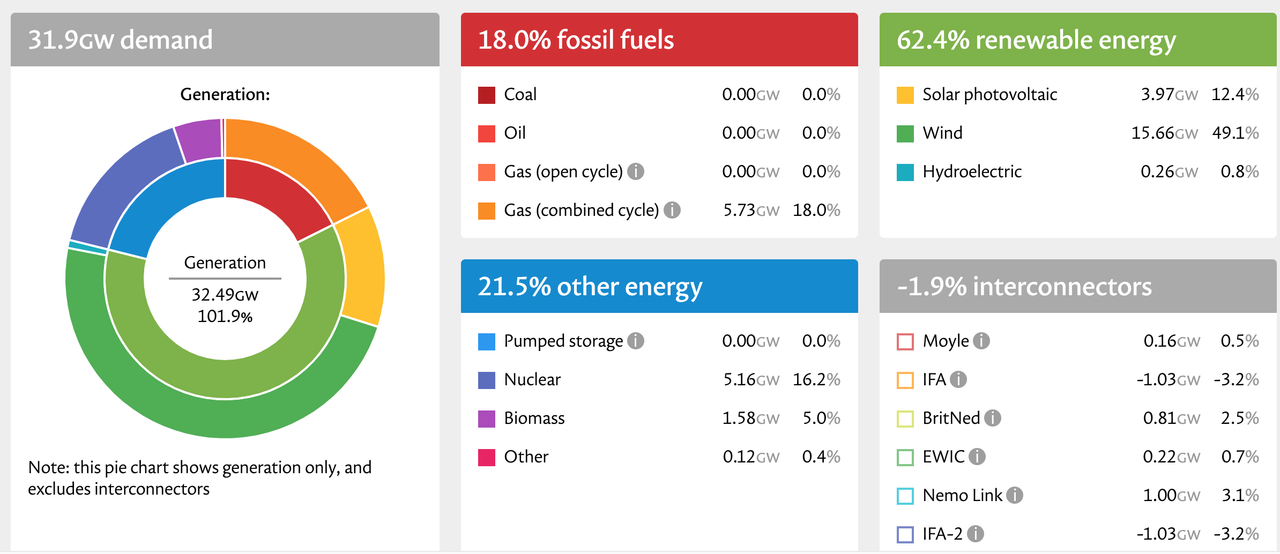Select the 62.4% renewable energy header
The height and width of the screenshot is (554, 1280).
click(x=1078, y=40)
